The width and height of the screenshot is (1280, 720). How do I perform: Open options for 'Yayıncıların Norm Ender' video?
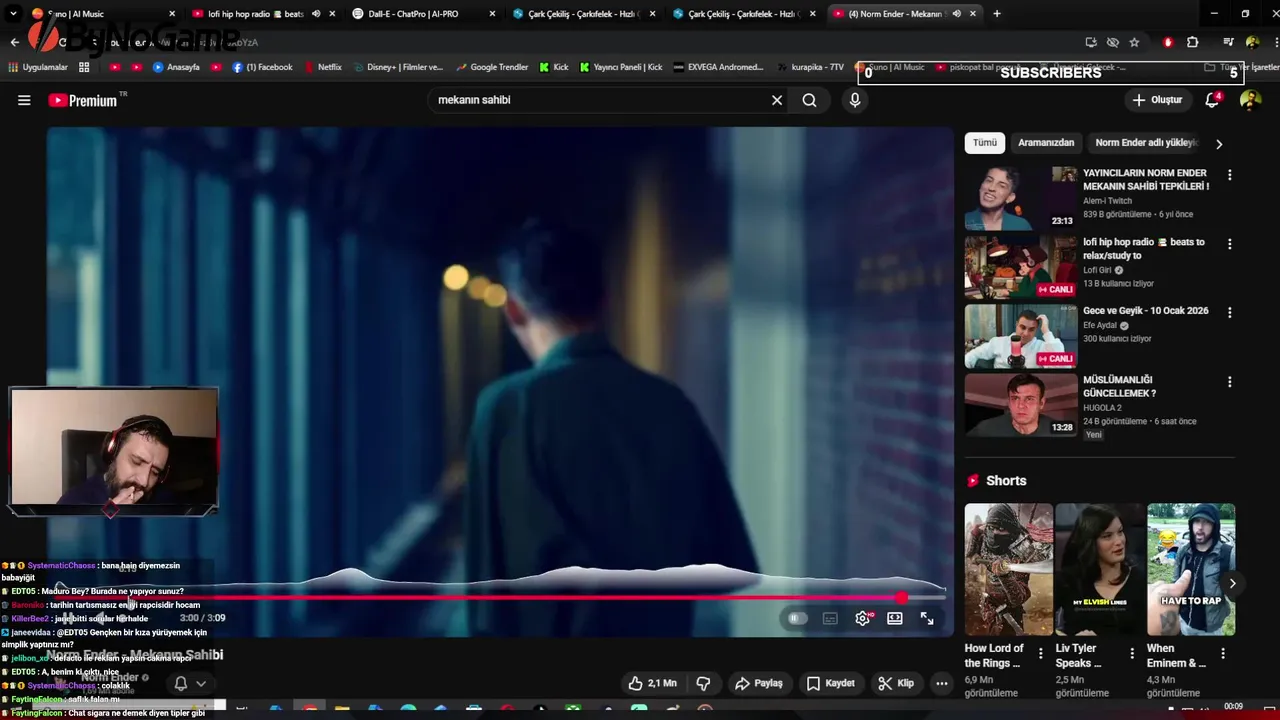pyautogui.click(x=1229, y=175)
